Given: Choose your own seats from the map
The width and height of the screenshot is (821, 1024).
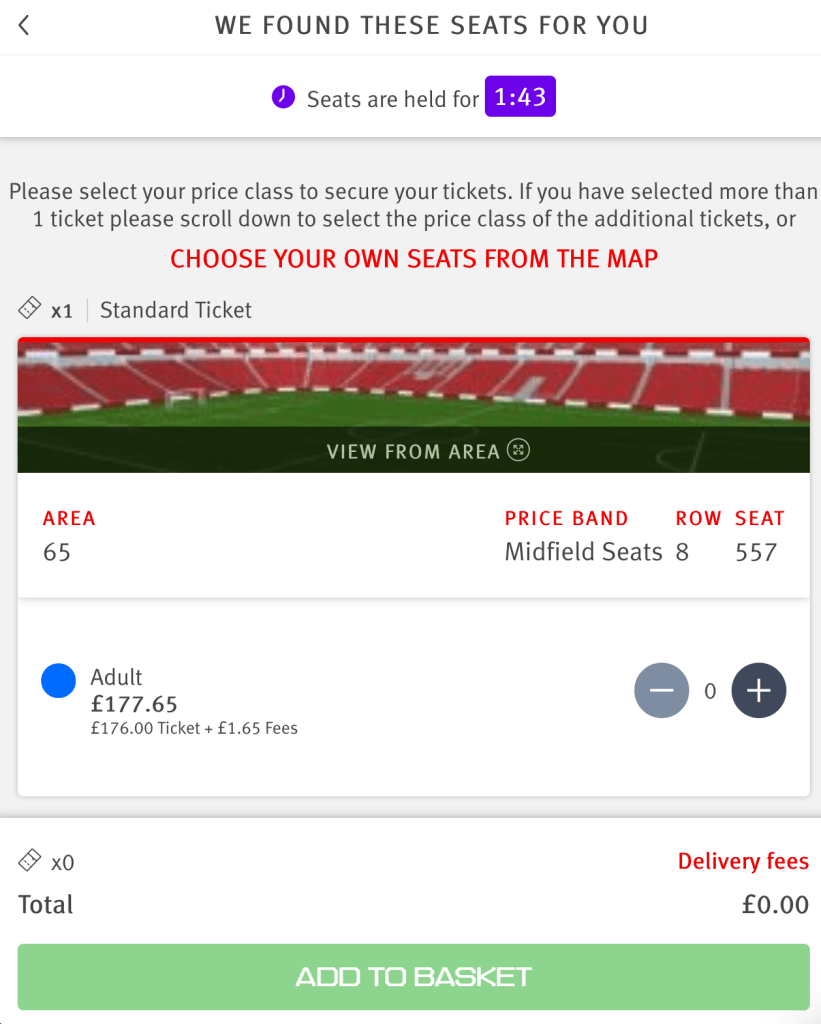Looking at the screenshot, I should point(414,259).
